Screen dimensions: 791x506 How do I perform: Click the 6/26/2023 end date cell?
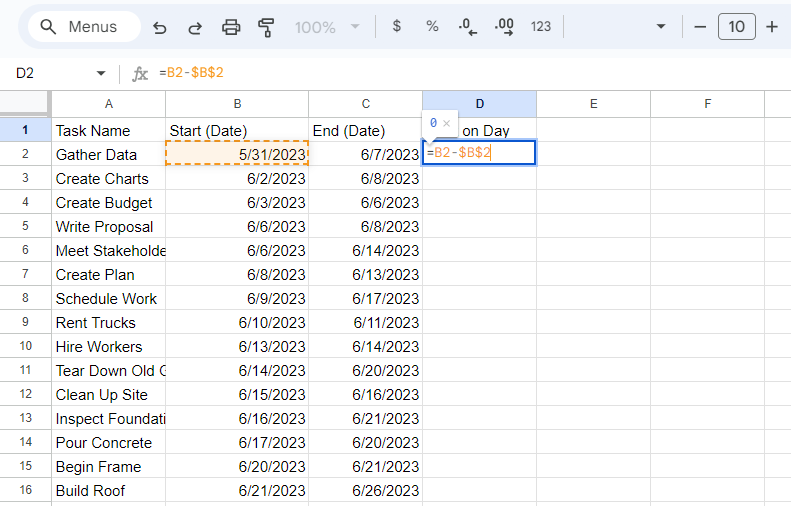366,490
